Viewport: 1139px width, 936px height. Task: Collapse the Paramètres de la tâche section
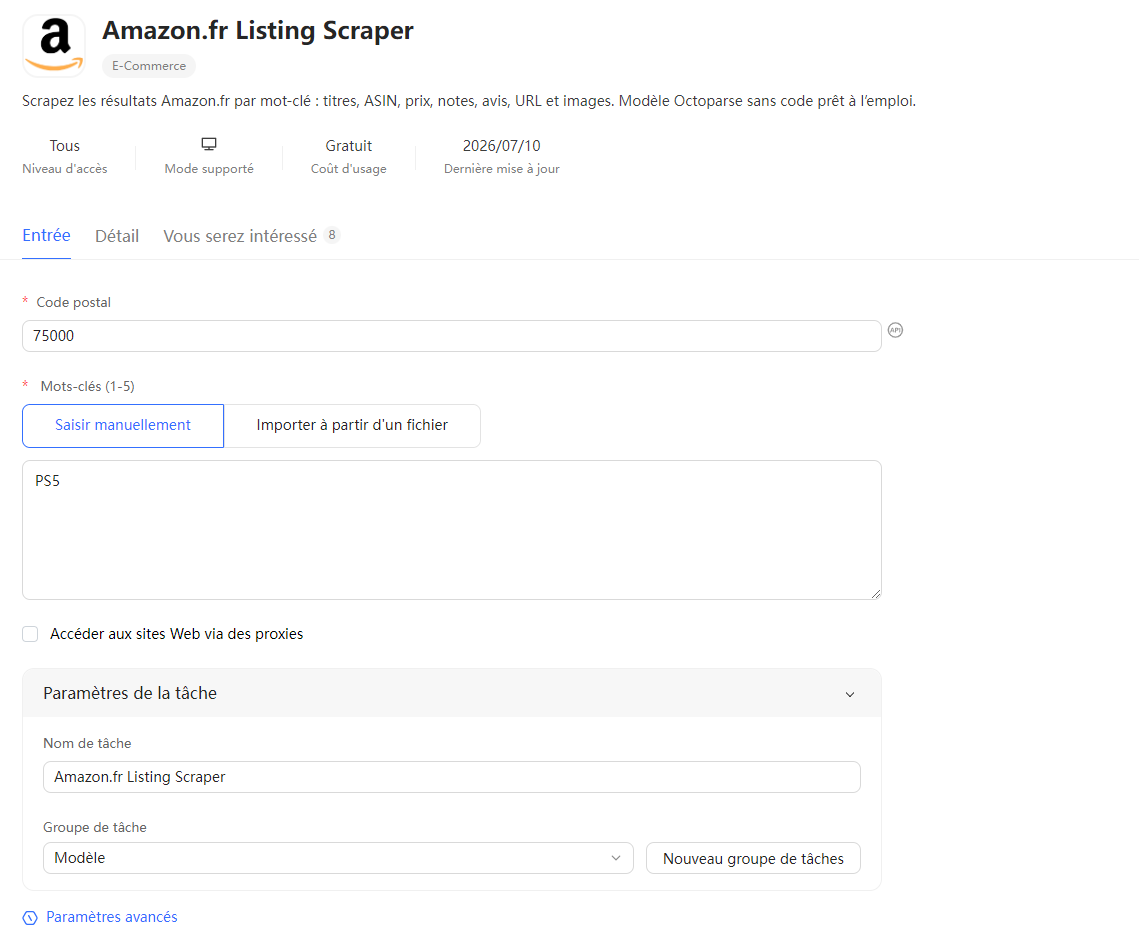point(850,694)
